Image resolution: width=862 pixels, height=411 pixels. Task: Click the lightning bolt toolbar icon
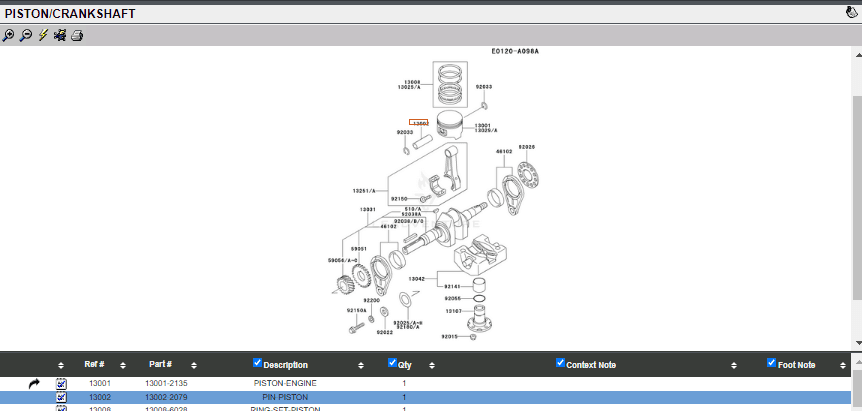pos(43,35)
